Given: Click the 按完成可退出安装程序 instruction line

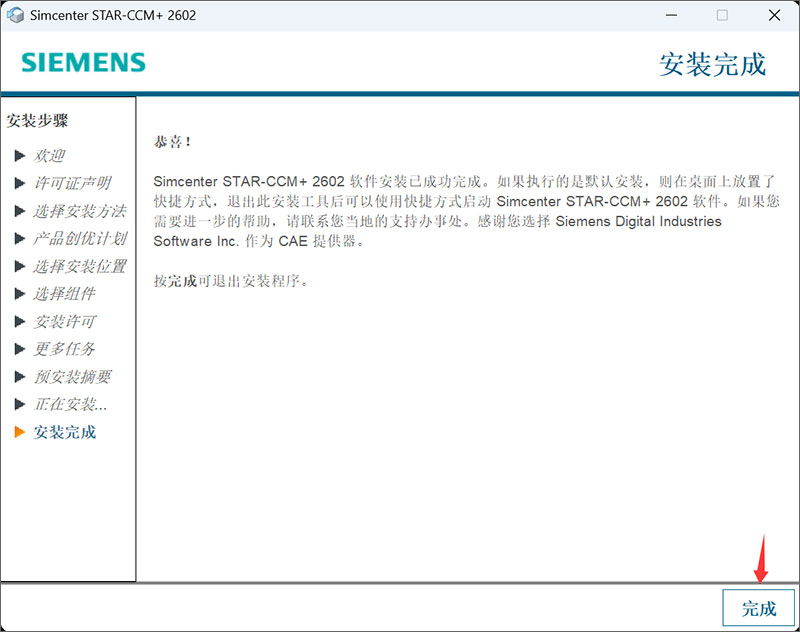Looking at the screenshot, I should click(x=231, y=281).
